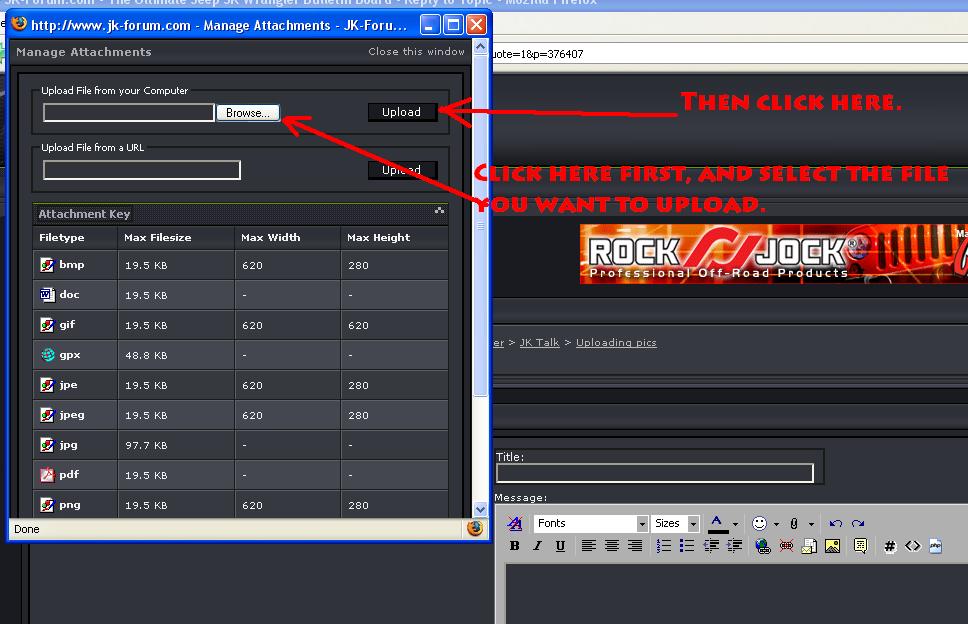The width and height of the screenshot is (968, 624).
Task: Click the Bold formatting icon
Action: 515,546
